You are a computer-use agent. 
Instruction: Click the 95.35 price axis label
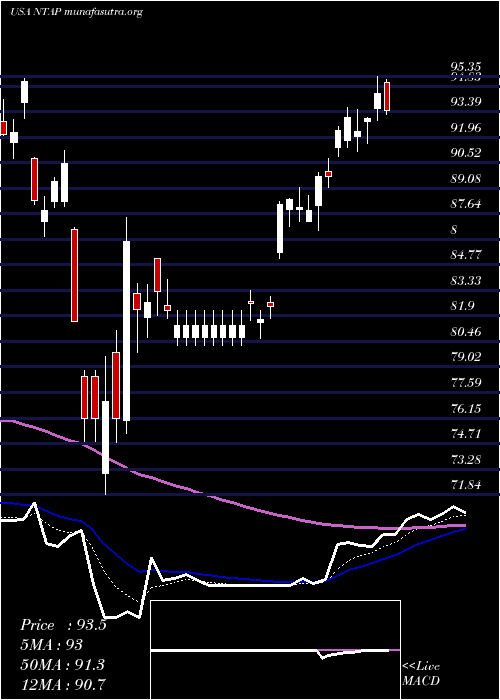(466, 67)
